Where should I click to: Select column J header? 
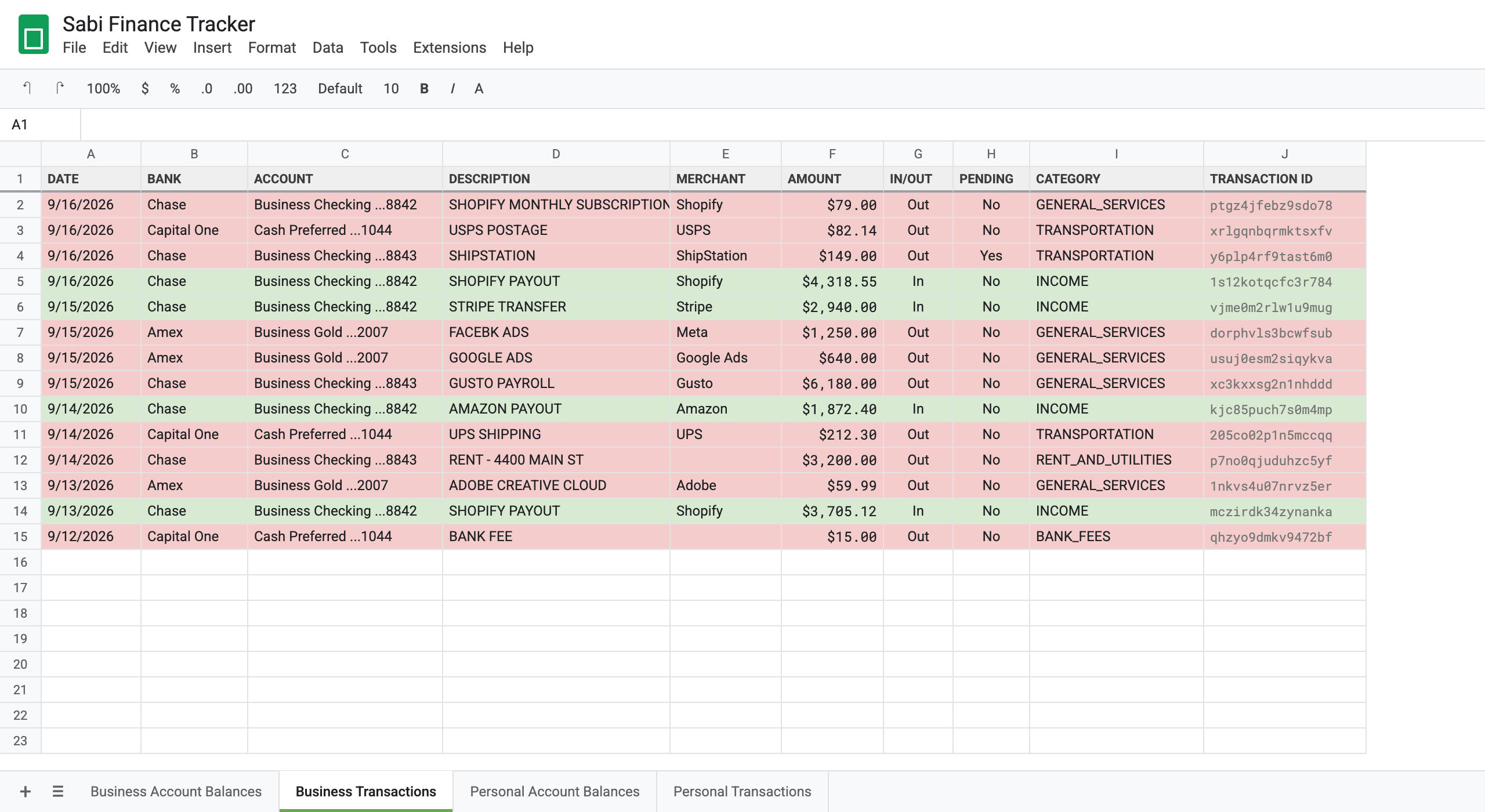click(x=1285, y=154)
